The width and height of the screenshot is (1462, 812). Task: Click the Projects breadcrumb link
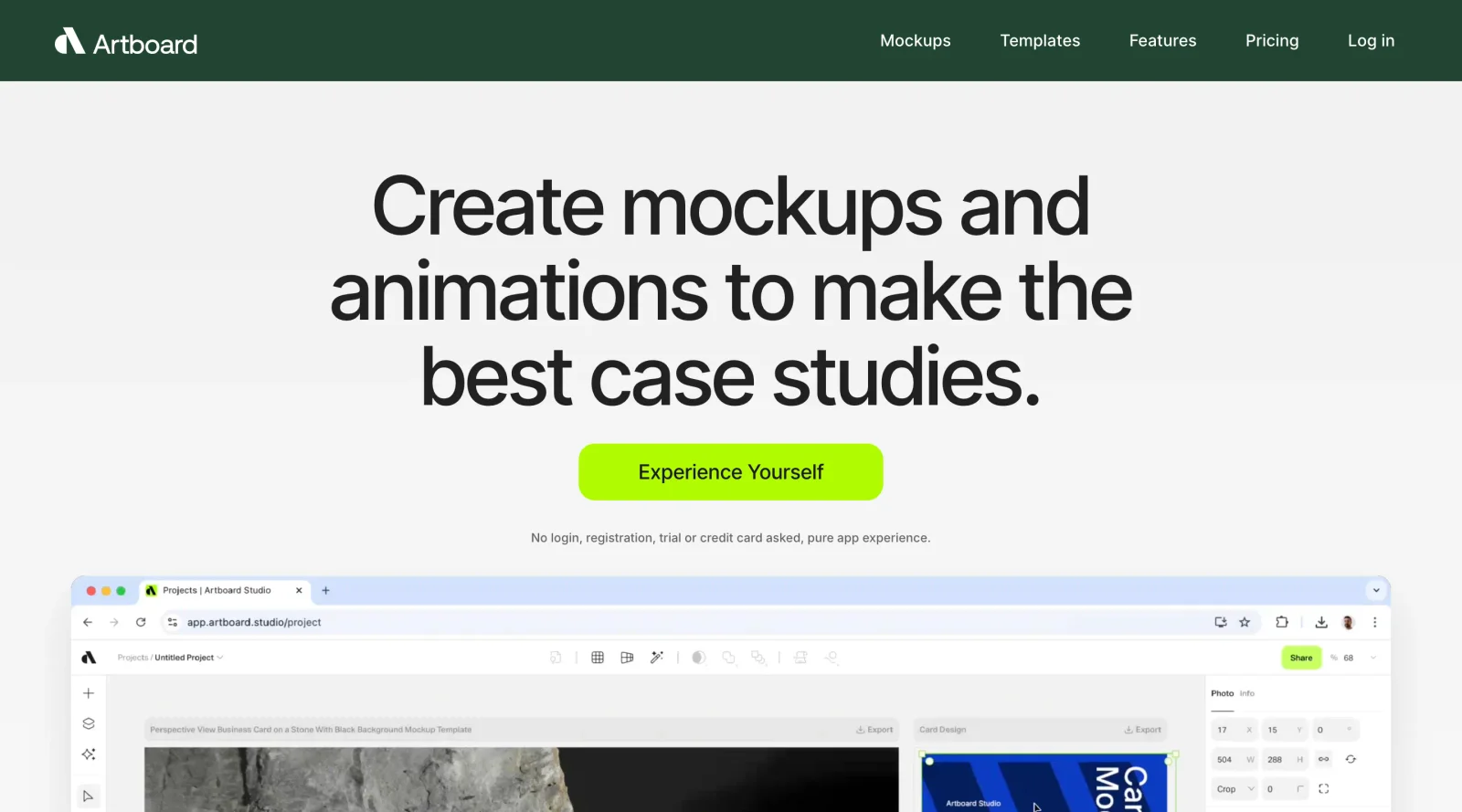pos(132,658)
